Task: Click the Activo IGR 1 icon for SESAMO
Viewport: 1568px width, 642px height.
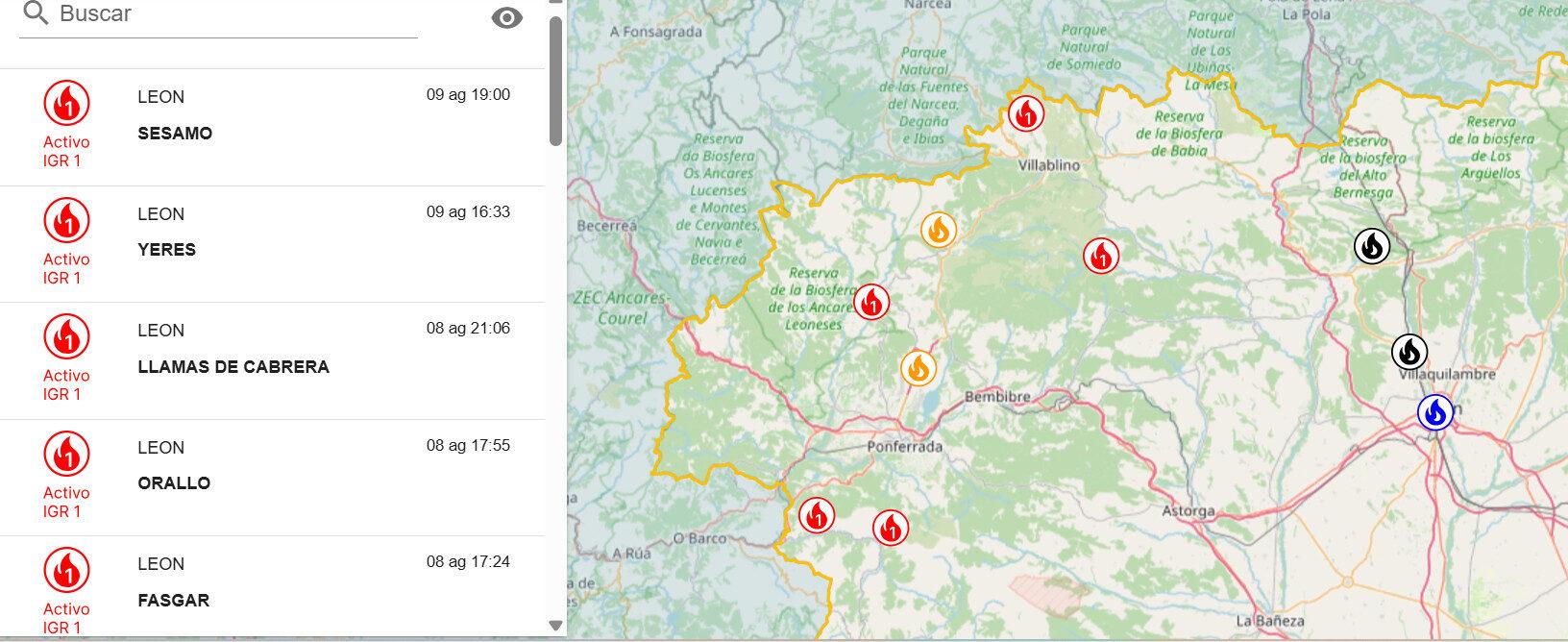Action: pyautogui.click(x=66, y=104)
